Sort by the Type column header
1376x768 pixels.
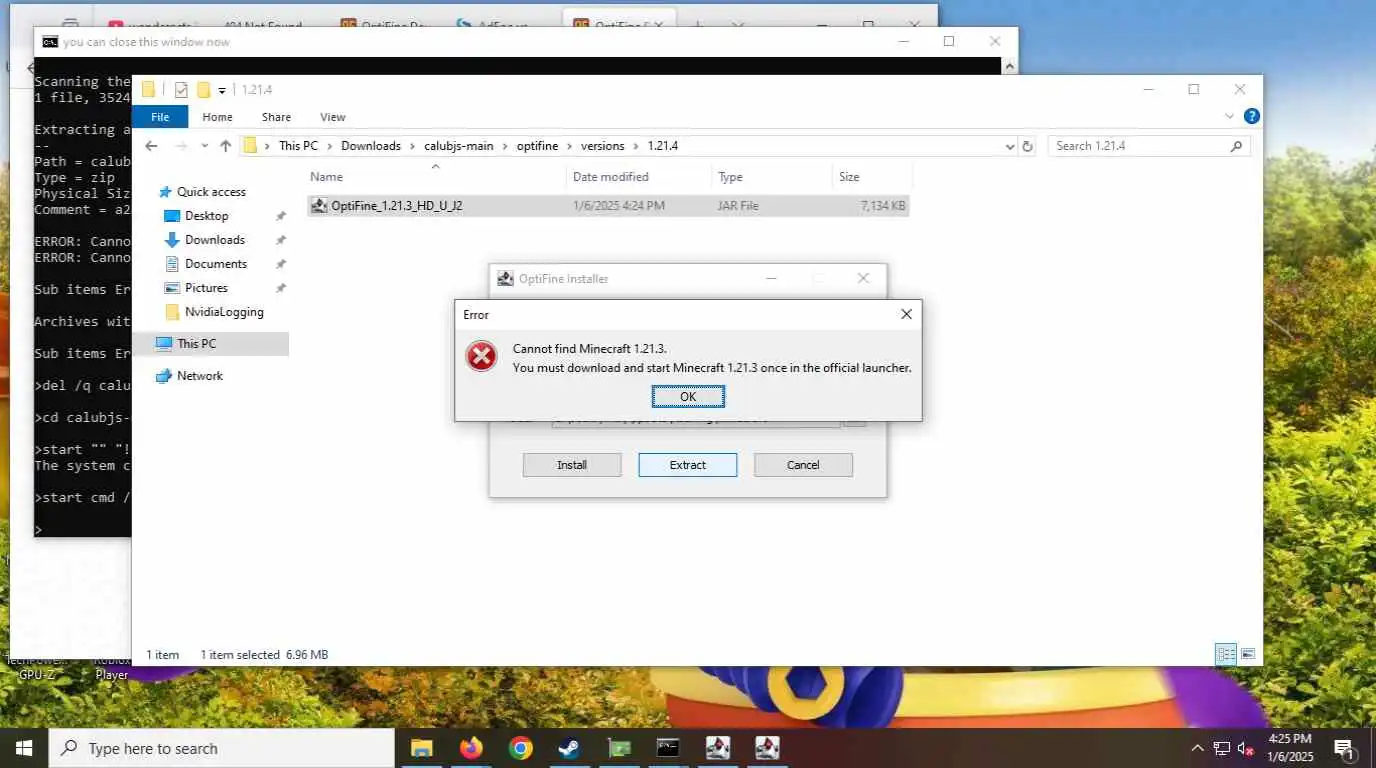tap(772, 177)
